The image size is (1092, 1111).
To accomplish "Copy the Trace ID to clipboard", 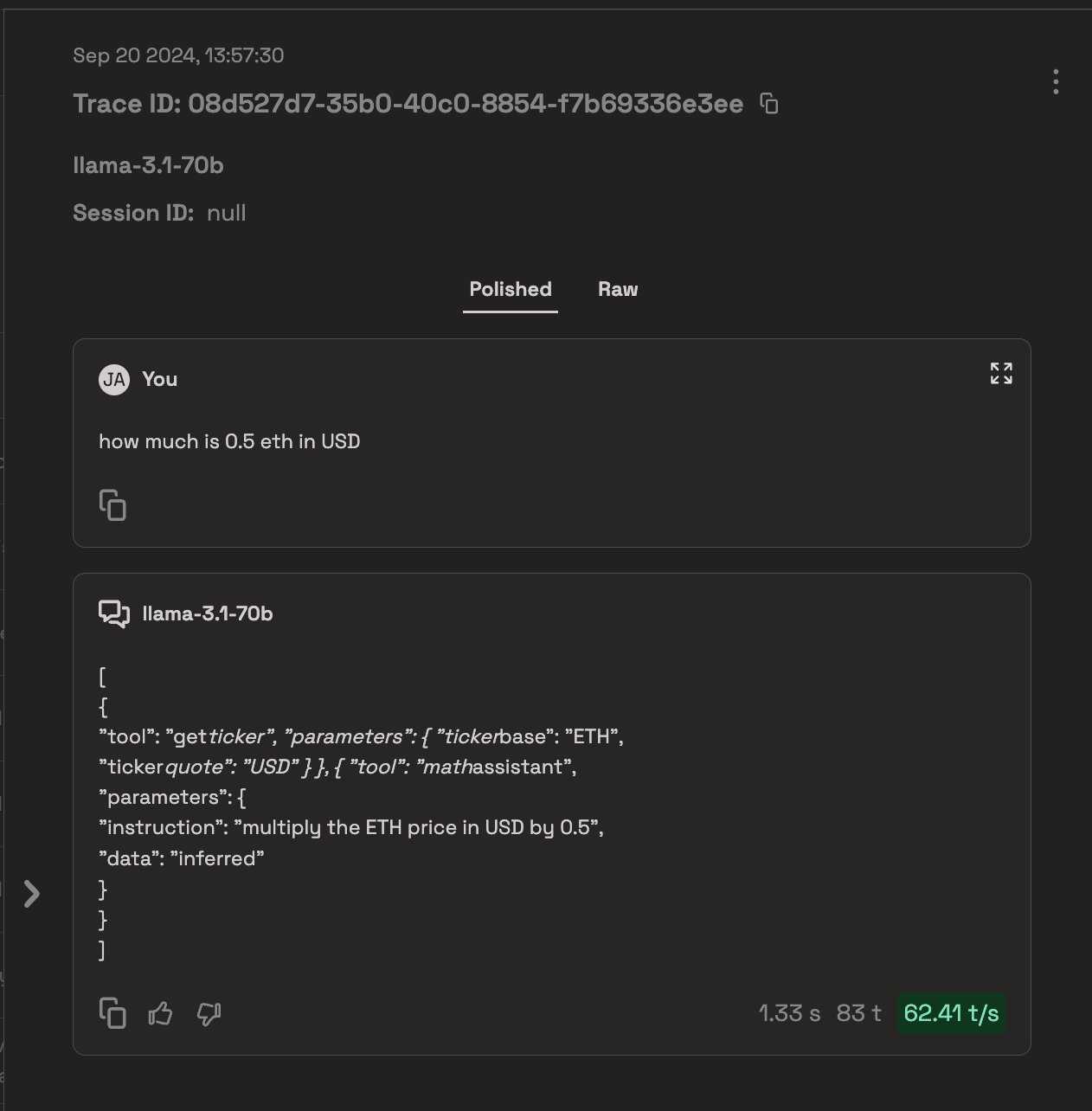I will [x=769, y=104].
